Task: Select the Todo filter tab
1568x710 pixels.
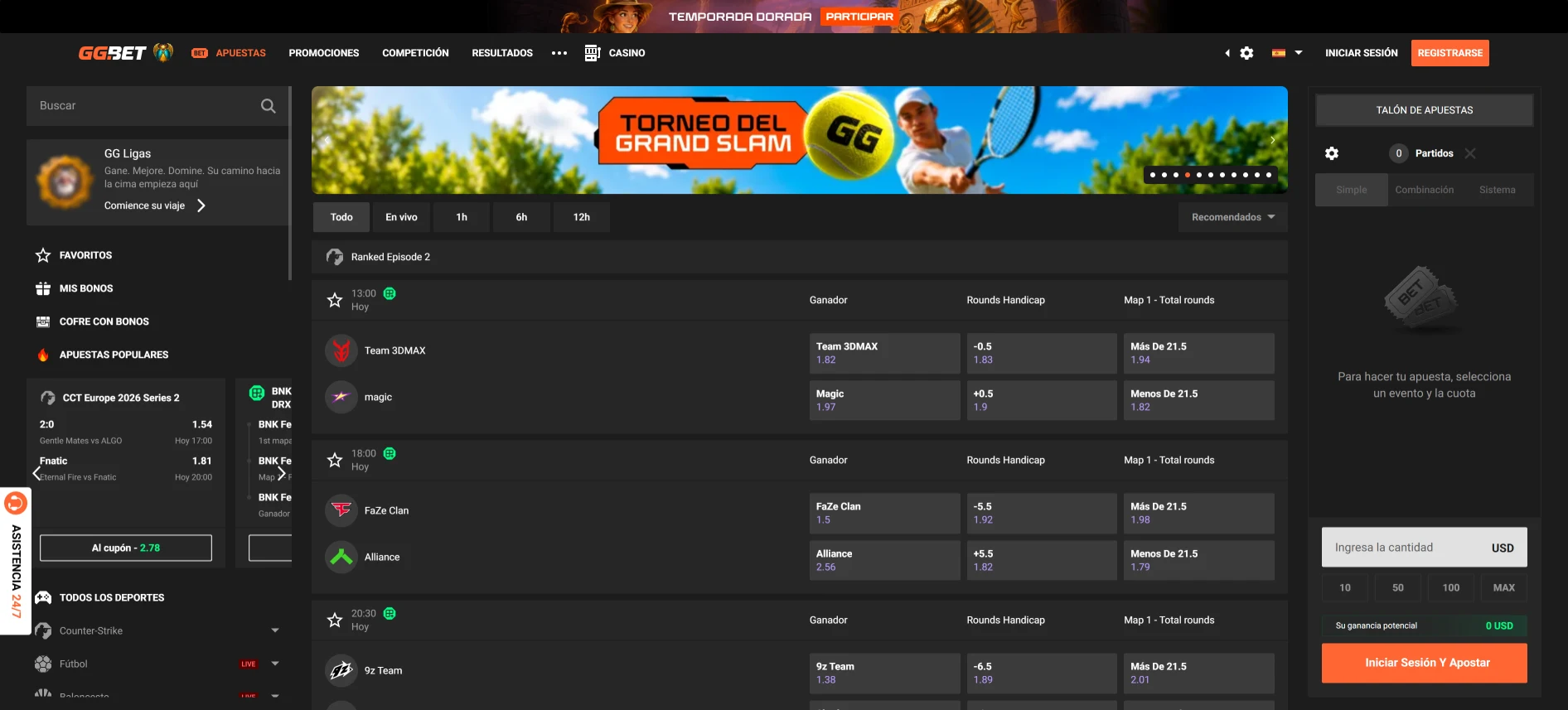Action: pos(341,217)
